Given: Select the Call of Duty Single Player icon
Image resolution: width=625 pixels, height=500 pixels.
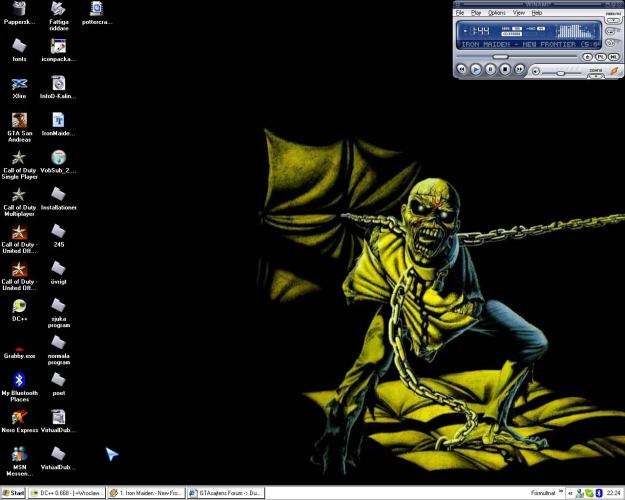Looking at the screenshot, I should (19, 162).
